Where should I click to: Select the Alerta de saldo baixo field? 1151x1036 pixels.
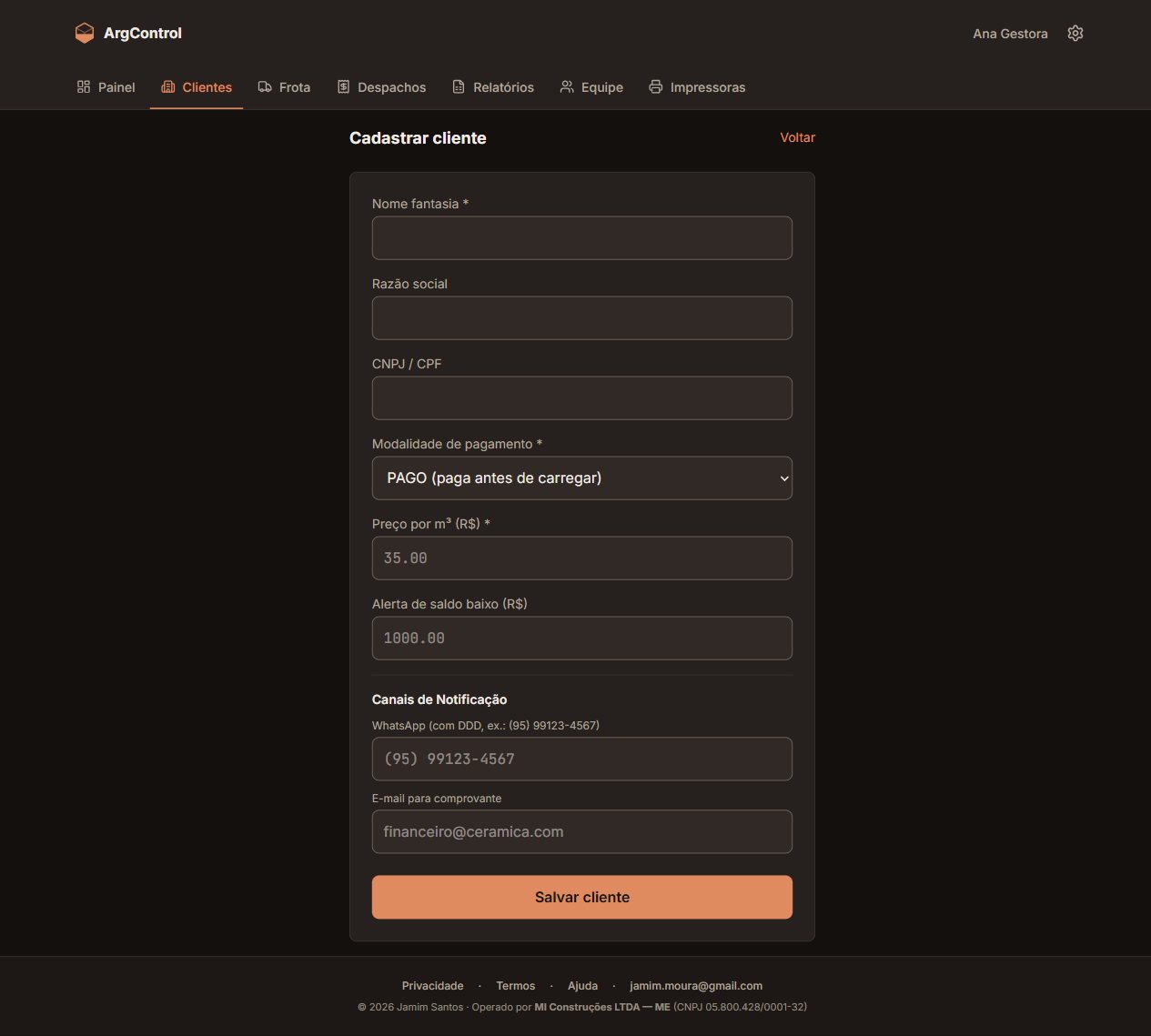click(582, 639)
